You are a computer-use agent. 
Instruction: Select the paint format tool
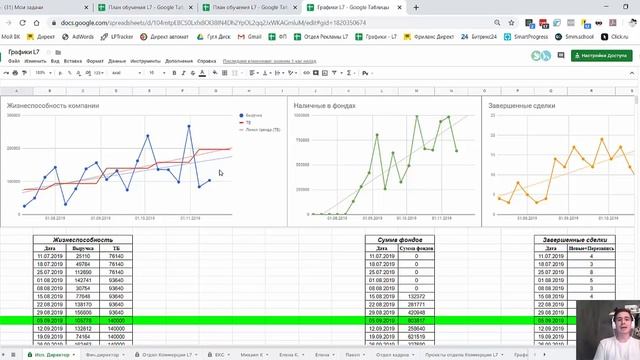24,73
